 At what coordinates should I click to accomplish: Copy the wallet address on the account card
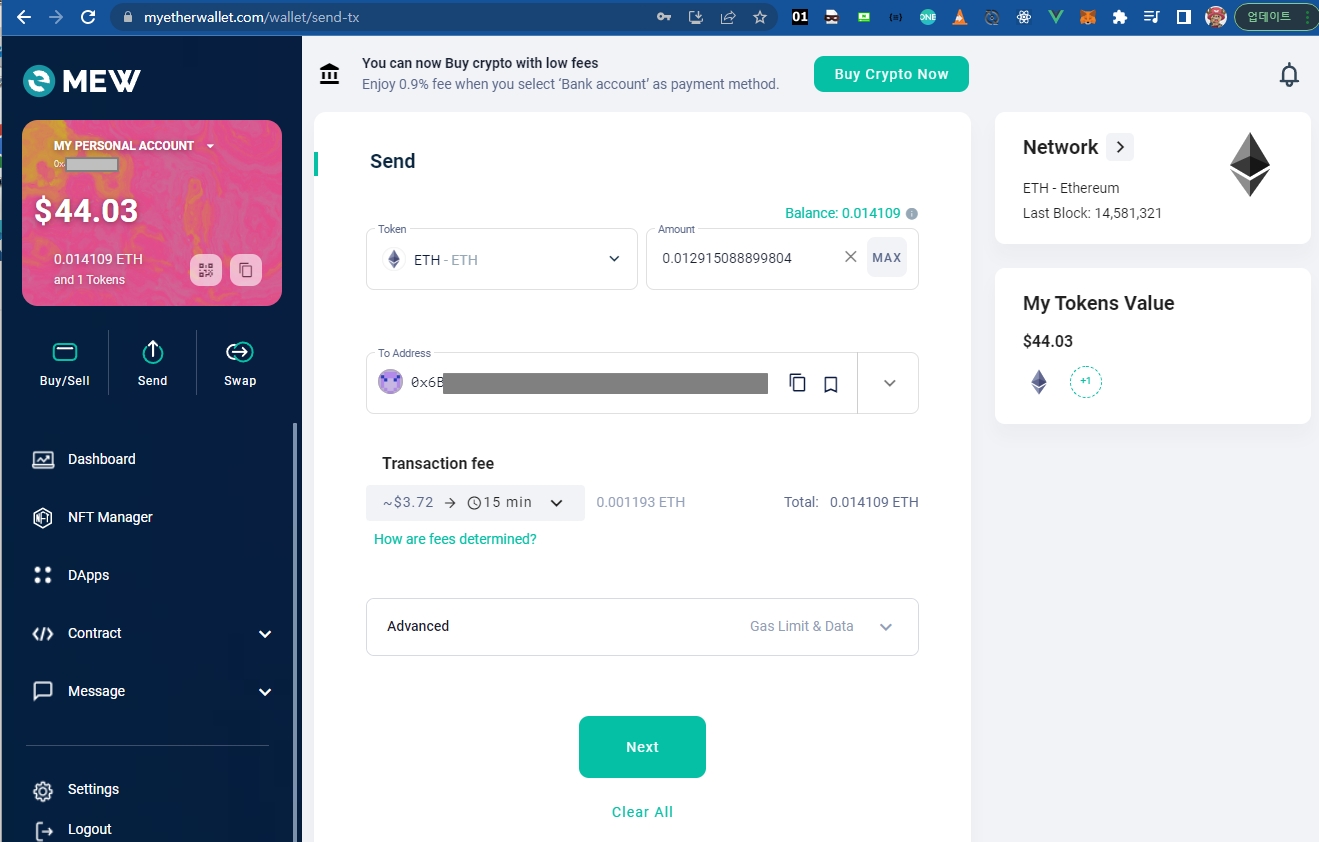(x=246, y=270)
